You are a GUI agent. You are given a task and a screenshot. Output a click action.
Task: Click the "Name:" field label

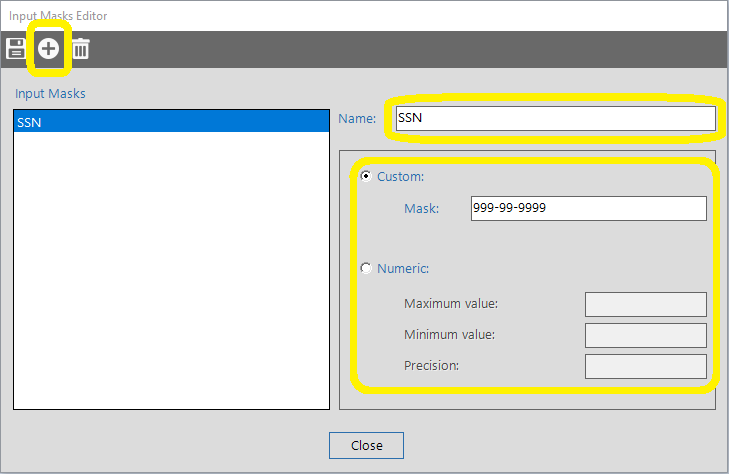click(357, 119)
